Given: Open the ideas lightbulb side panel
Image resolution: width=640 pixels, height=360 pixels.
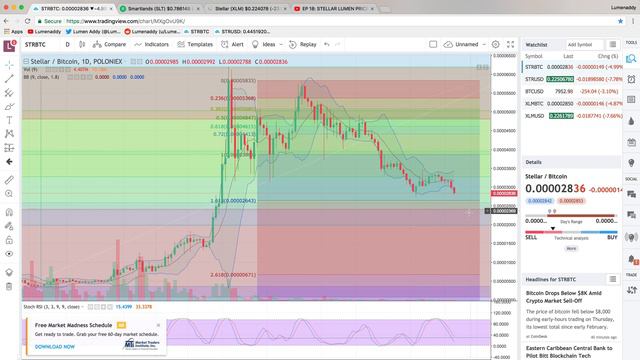Looking at the screenshot, I should tap(631, 163).
